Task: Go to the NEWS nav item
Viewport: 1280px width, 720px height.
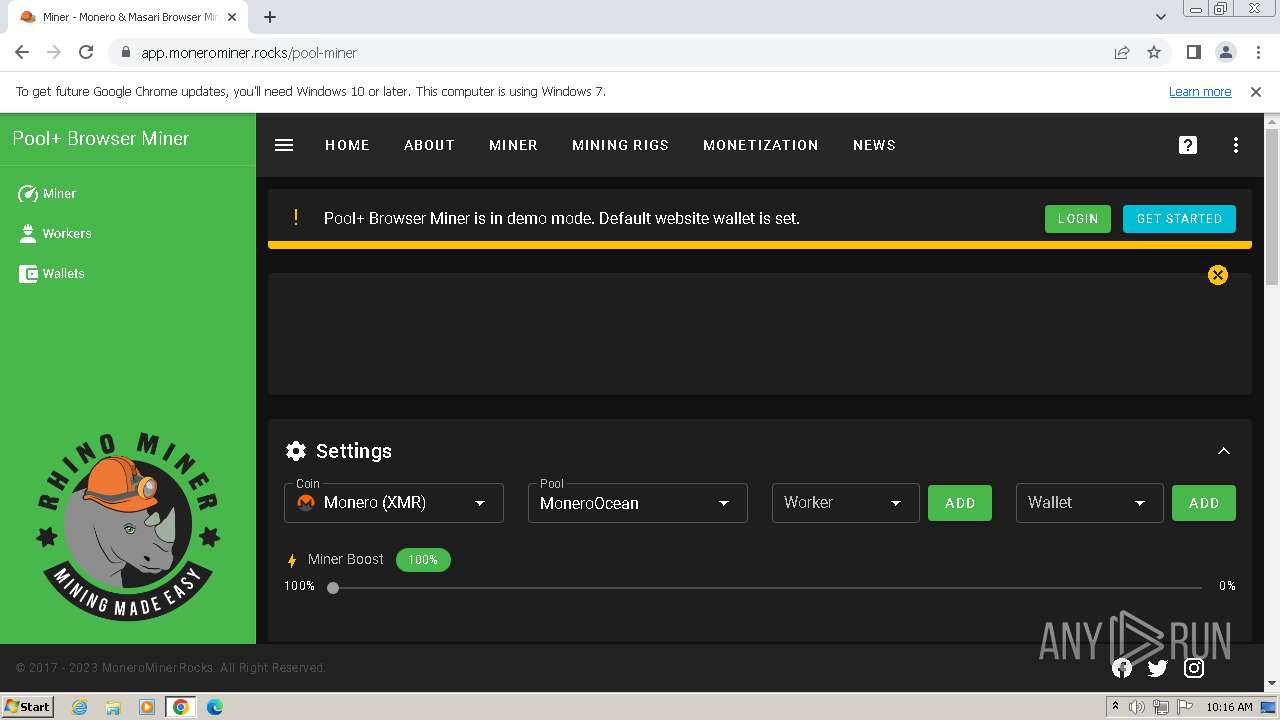Action: (x=874, y=145)
